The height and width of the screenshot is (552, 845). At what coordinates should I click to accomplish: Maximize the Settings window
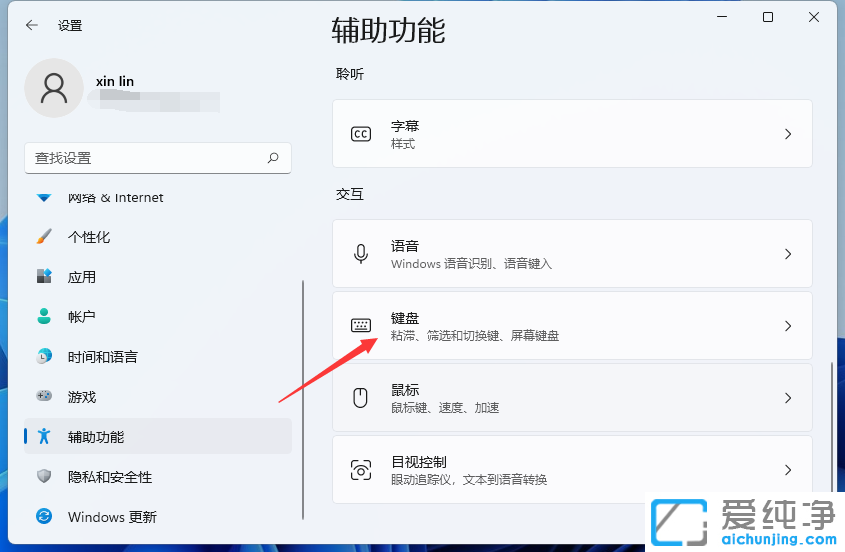click(x=768, y=17)
